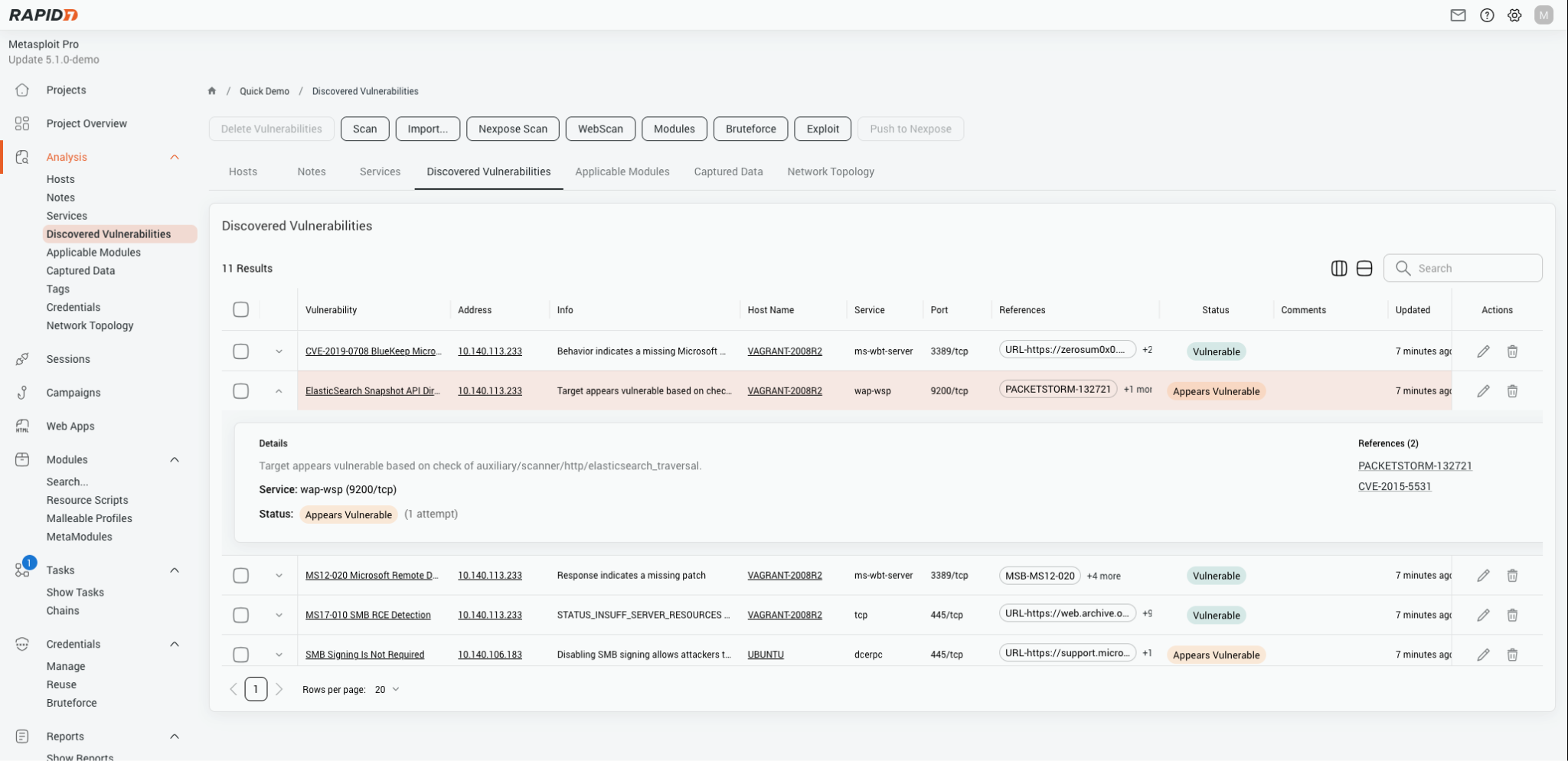Switch to the Network Topology tab
The height and width of the screenshot is (761, 1568).
click(x=831, y=171)
